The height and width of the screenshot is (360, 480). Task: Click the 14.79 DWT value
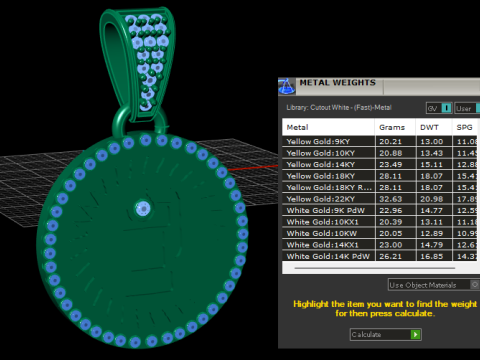pyautogui.click(x=431, y=245)
